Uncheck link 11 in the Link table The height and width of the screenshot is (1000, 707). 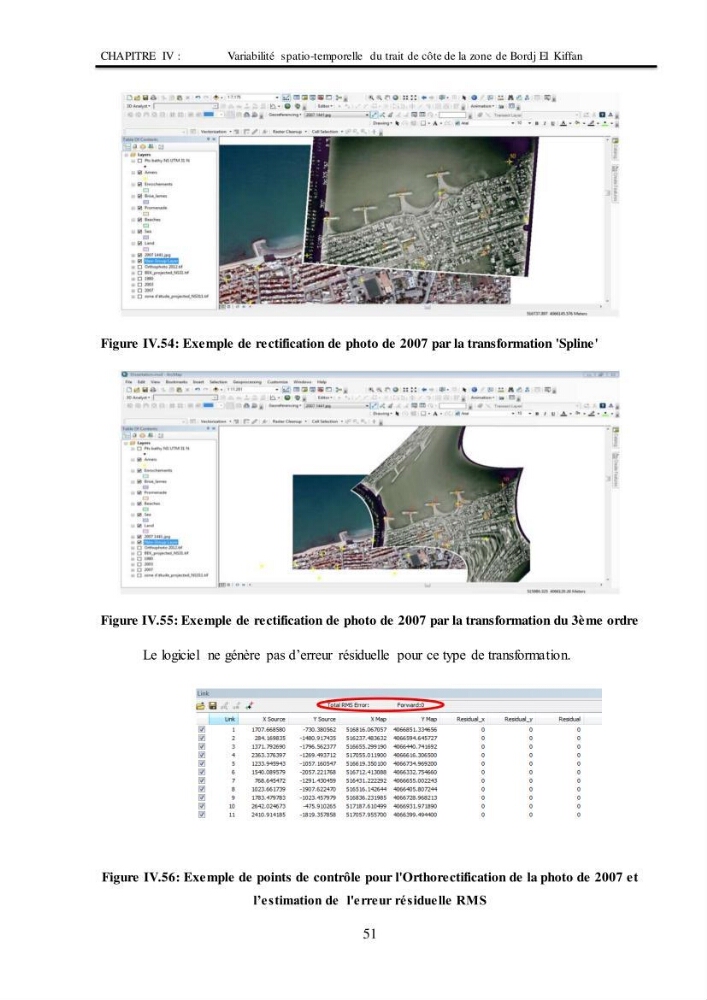coord(201,814)
